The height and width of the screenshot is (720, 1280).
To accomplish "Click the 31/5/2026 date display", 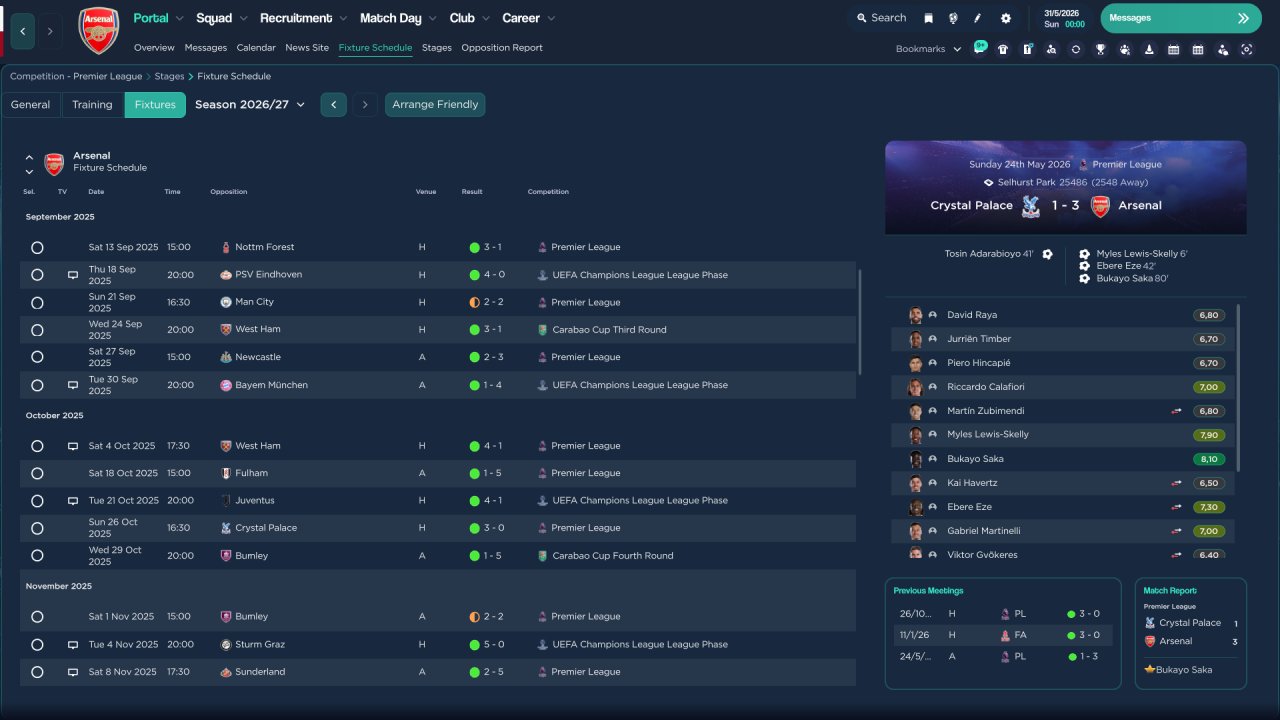I will click(x=1064, y=13).
